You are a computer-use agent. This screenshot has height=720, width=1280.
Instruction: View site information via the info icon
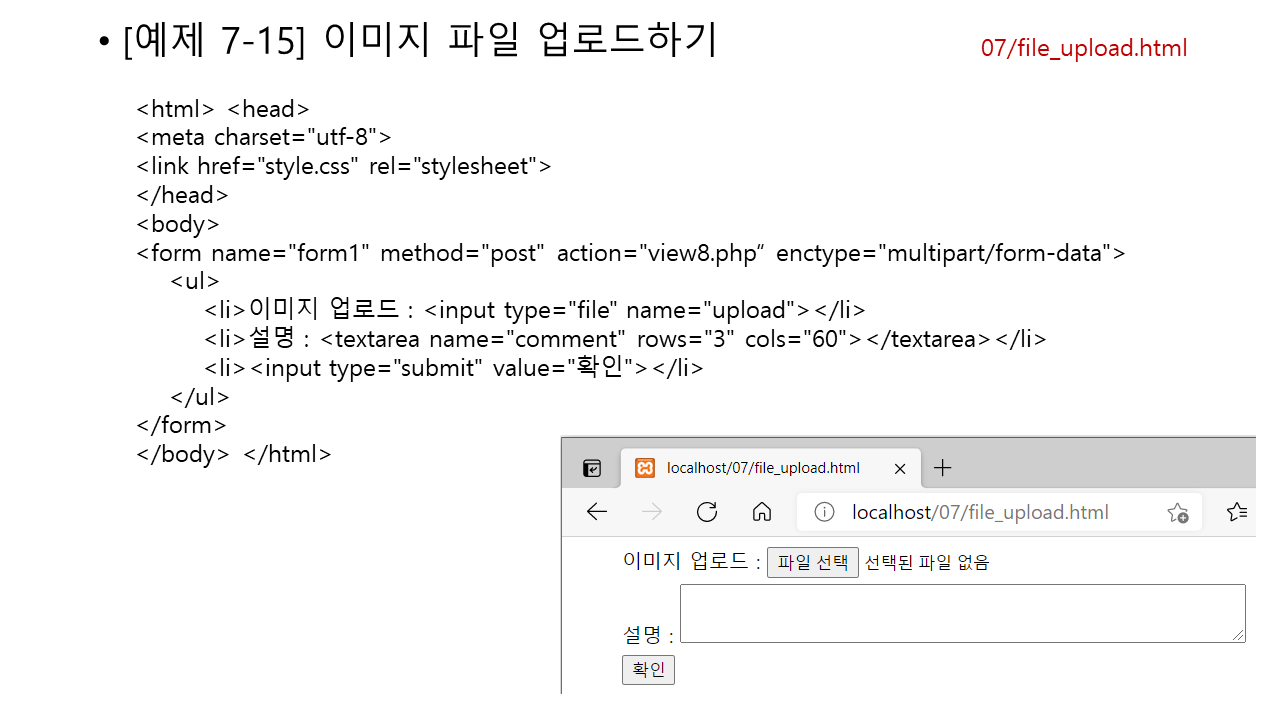(824, 512)
